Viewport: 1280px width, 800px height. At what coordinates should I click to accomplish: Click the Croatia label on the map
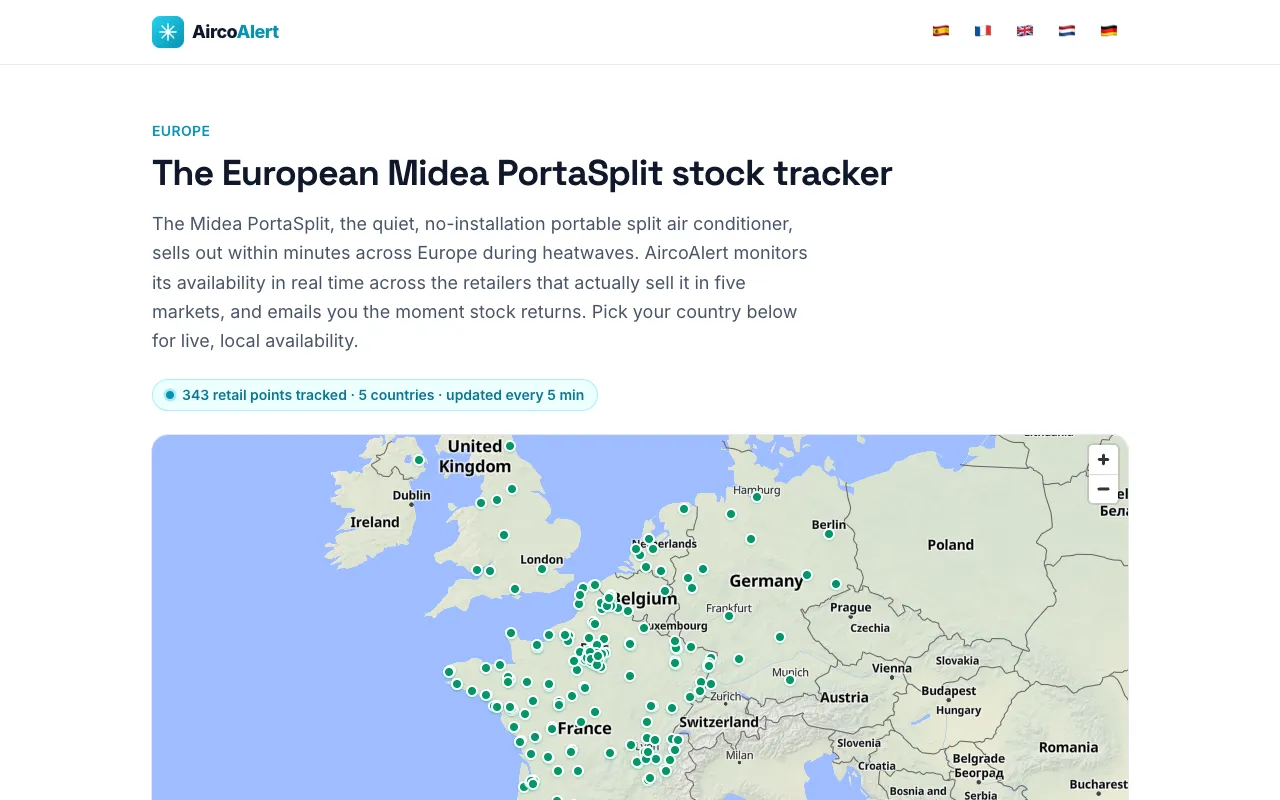[877, 766]
